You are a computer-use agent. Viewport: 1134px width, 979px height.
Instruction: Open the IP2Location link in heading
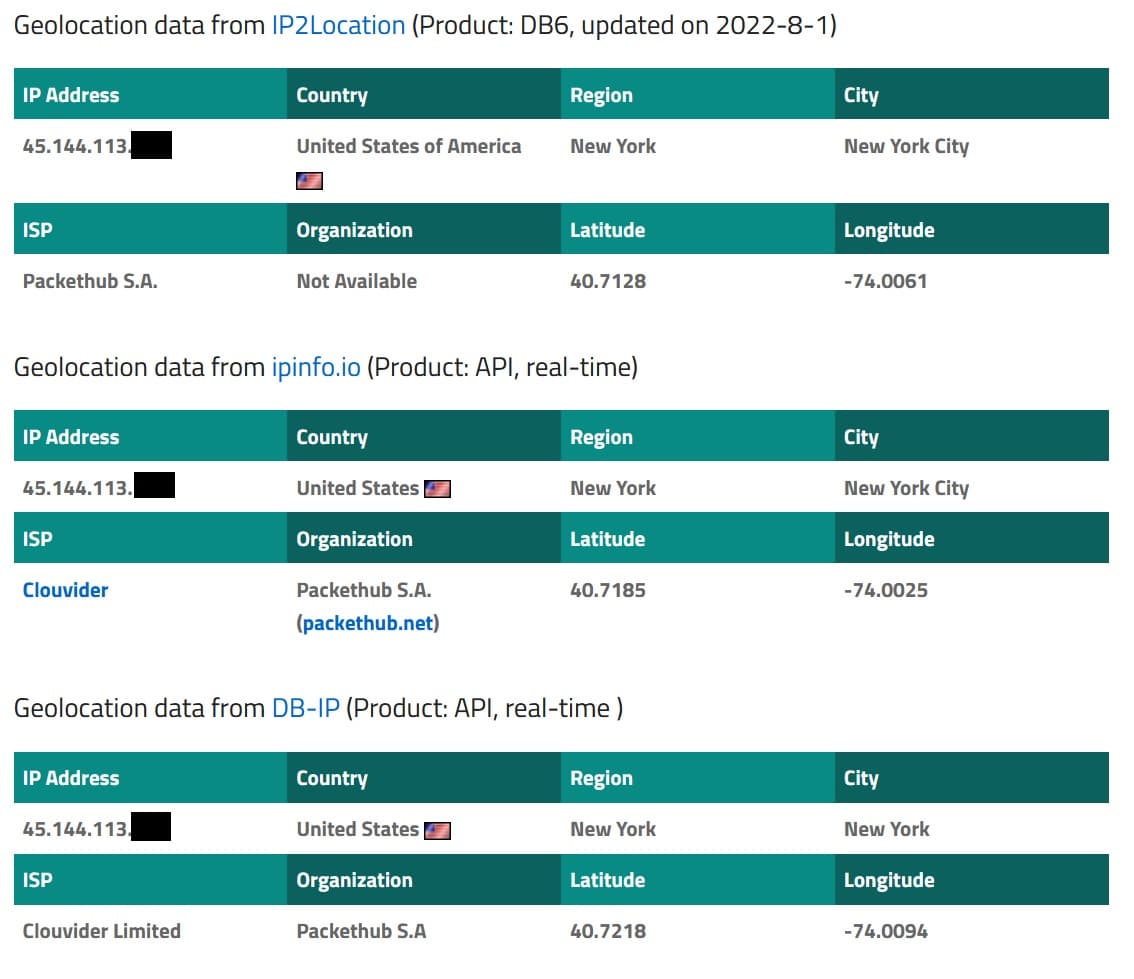click(x=338, y=26)
